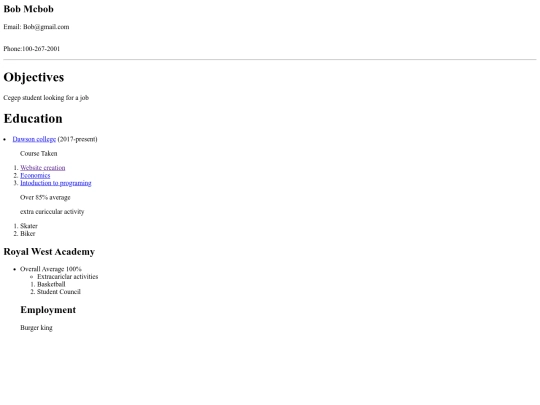
Task: Open the Intoduction to programing link
Action: [56, 183]
